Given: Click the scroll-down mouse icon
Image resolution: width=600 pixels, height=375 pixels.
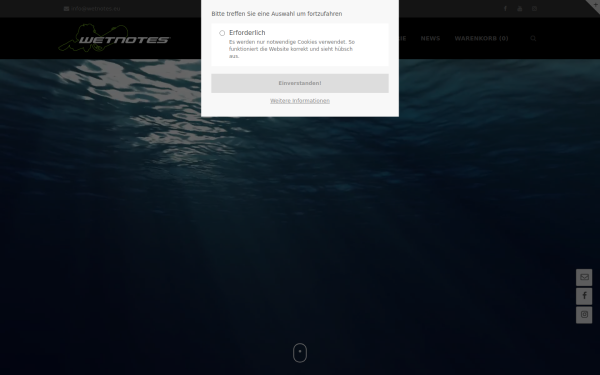Looking at the screenshot, I should pyautogui.click(x=300, y=352).
